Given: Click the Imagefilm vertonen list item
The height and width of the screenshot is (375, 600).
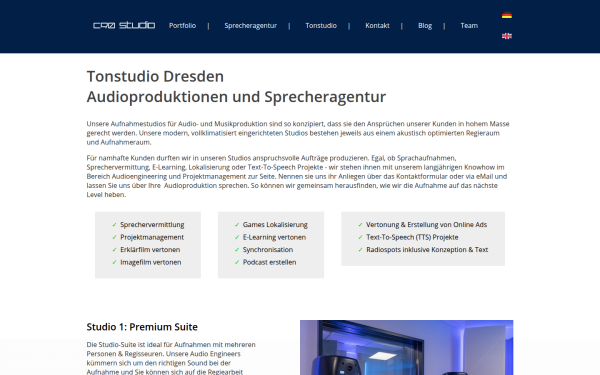Looking at the screenshot, I should click(x=151, y=262).
